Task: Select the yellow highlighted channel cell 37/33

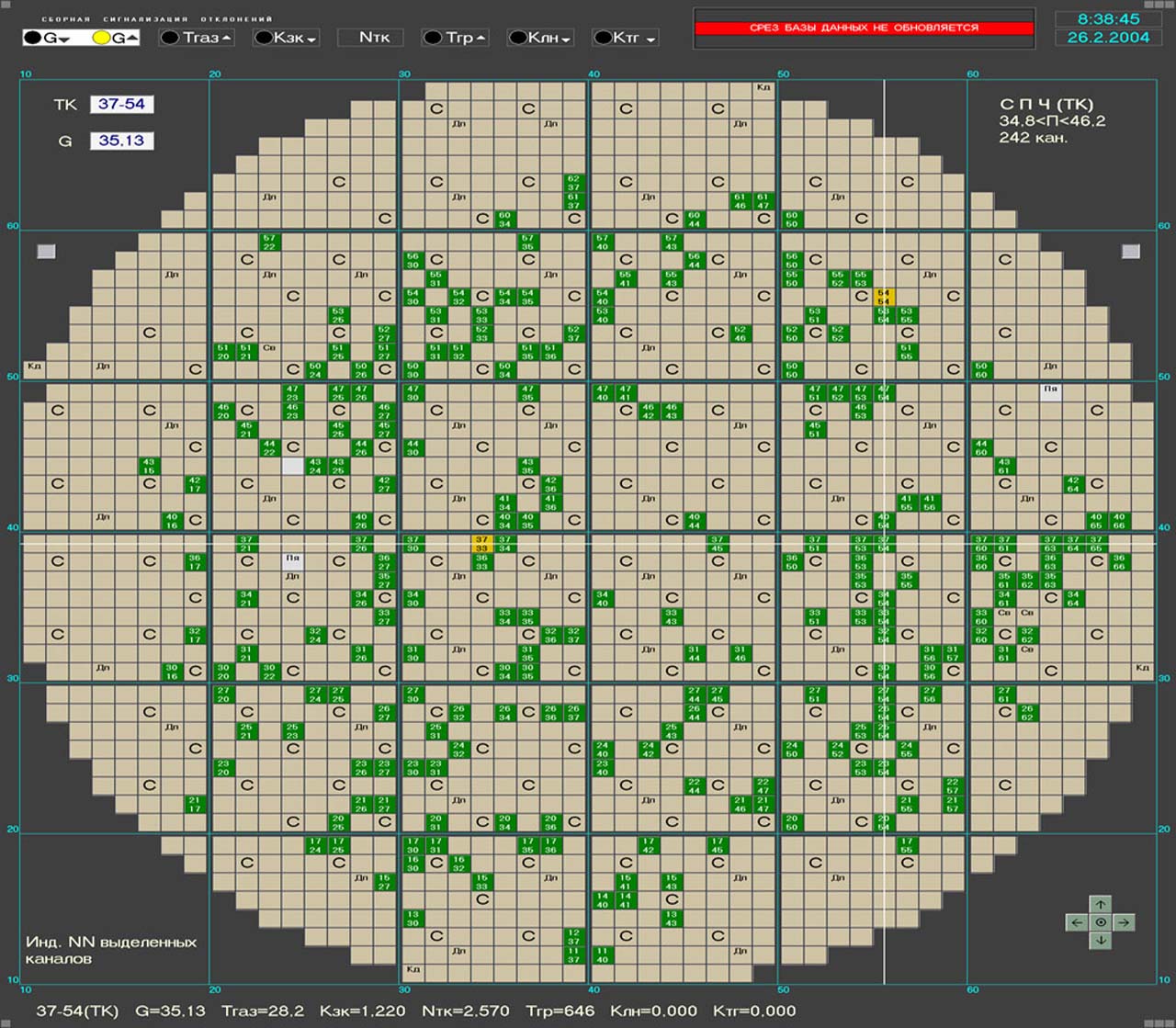Action: [481, 544]
